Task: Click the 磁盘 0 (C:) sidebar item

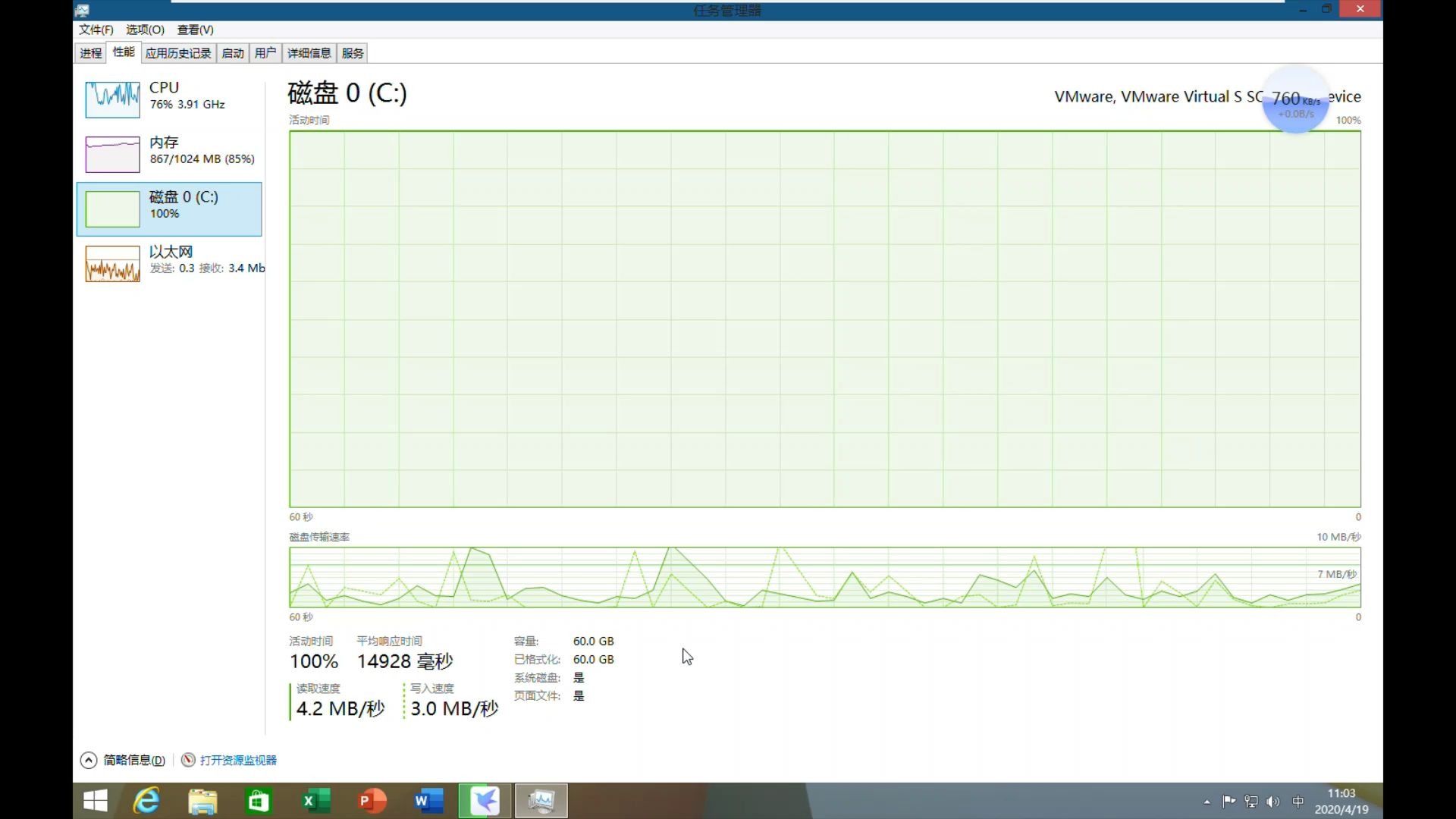Action: [169, 209]
